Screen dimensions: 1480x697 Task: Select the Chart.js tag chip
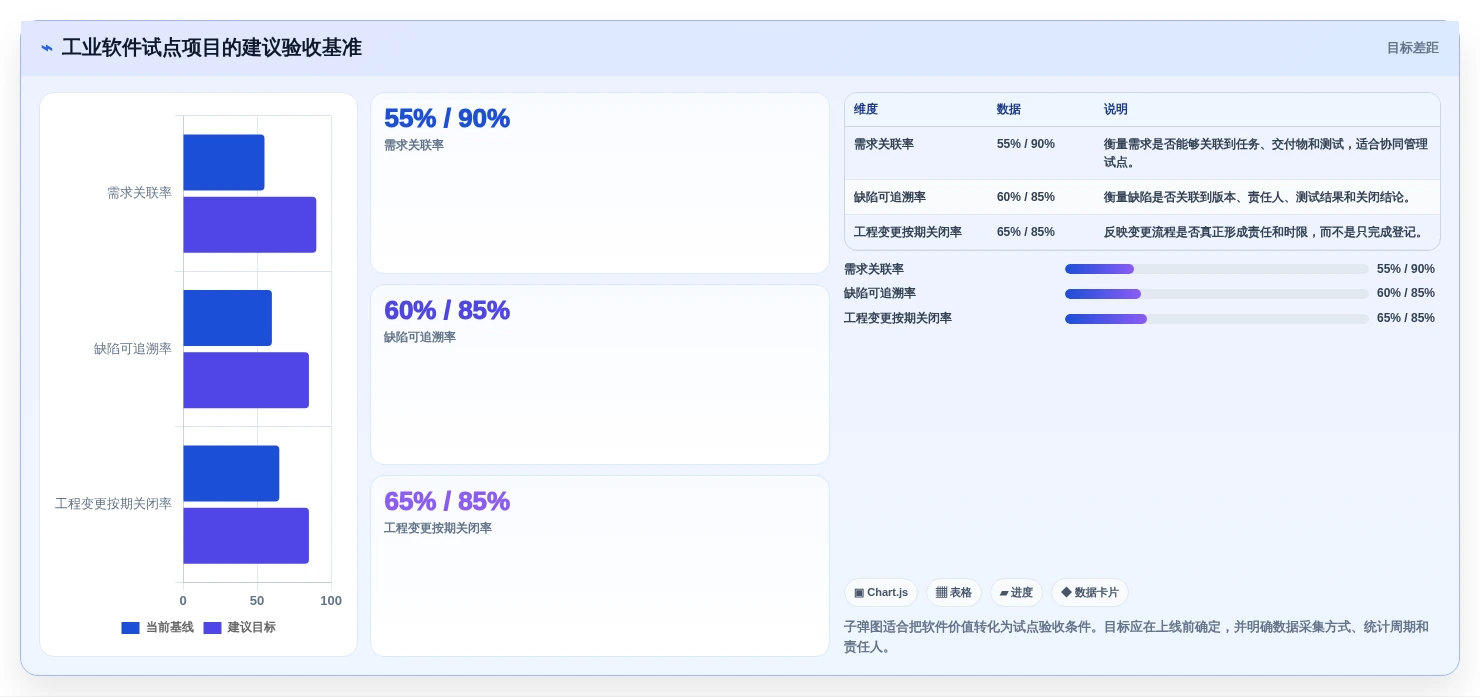tap(881, 593)
